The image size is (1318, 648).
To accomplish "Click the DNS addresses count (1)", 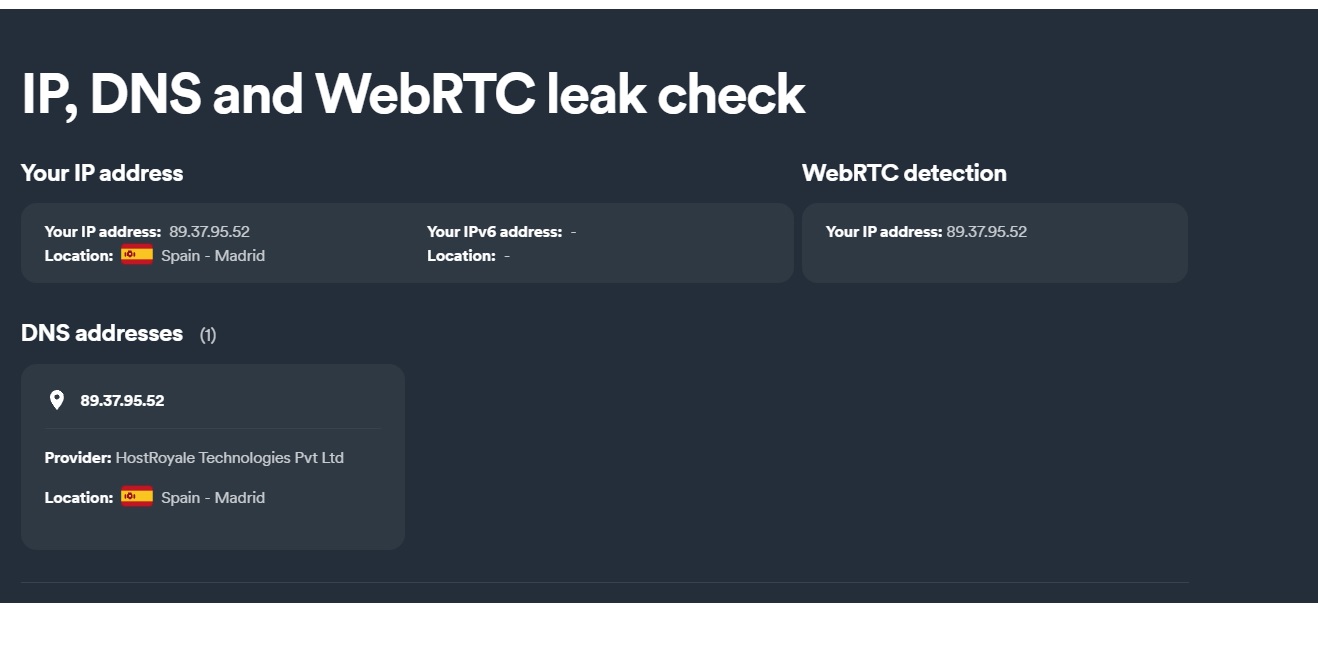I will pos(208,335).
